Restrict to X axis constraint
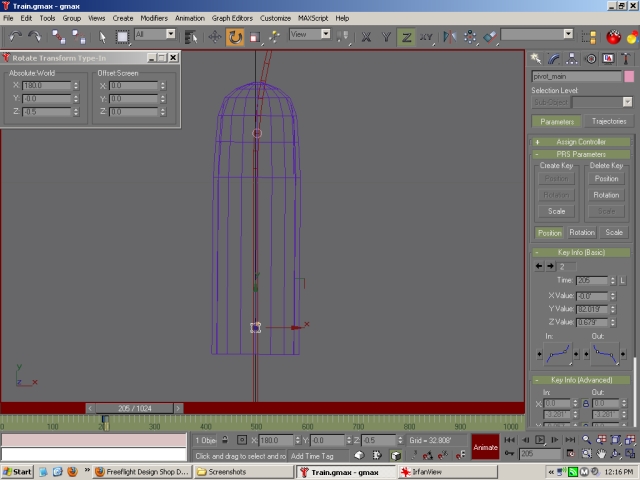The image size is (640, 480). (x=366, y=37)
